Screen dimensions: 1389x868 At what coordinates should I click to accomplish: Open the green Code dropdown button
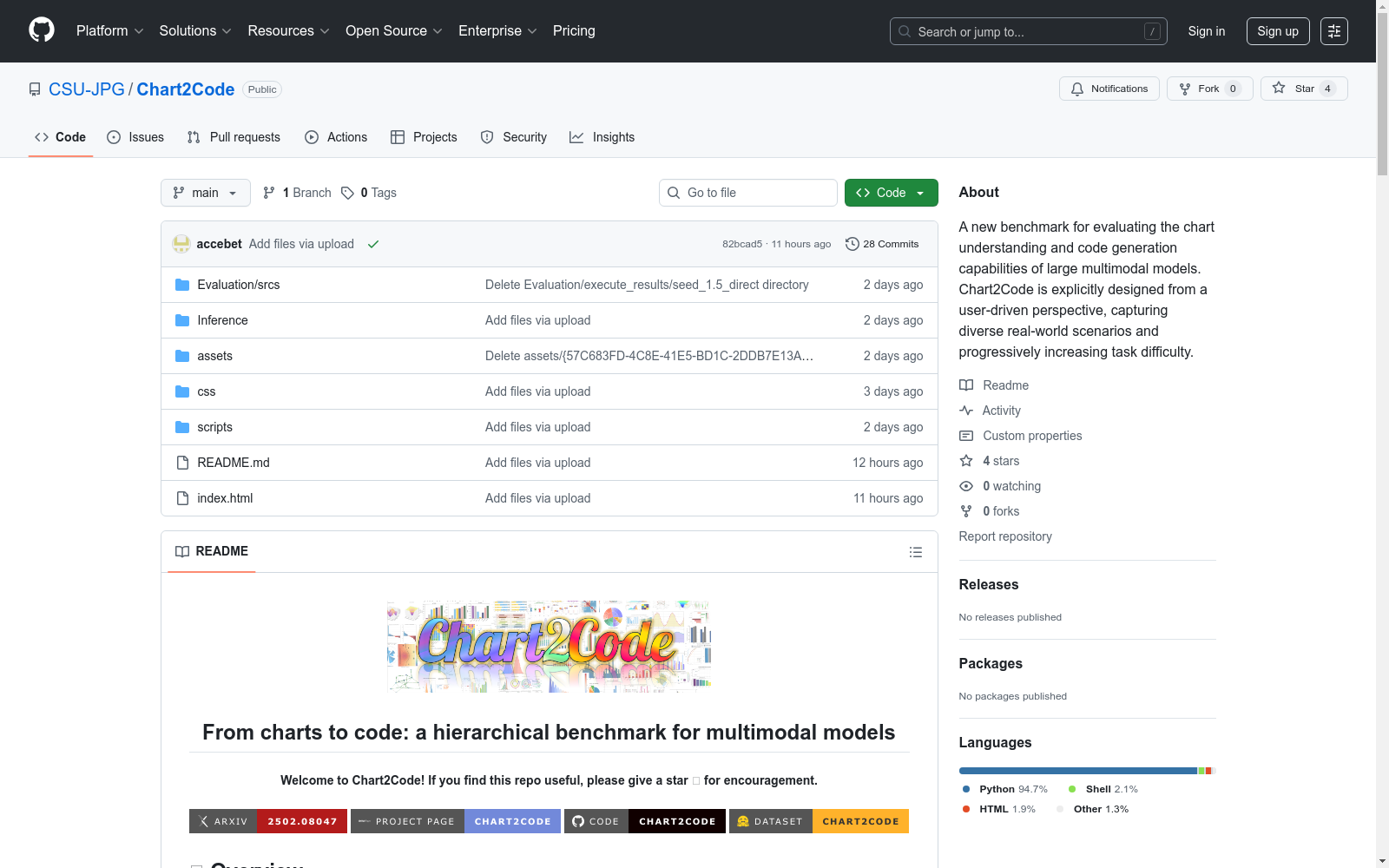point(892,193)
